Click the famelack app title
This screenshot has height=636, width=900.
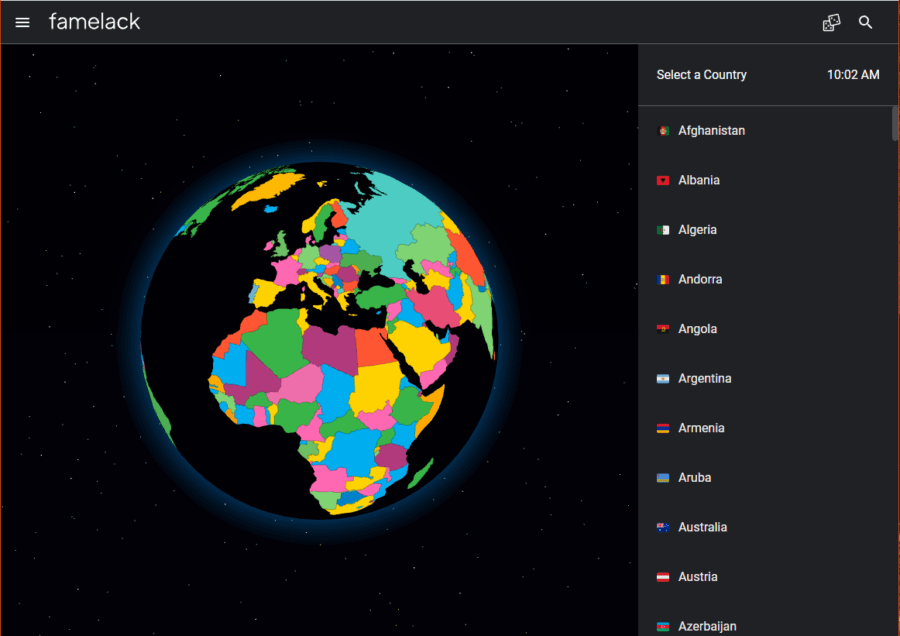click(94, 22)
